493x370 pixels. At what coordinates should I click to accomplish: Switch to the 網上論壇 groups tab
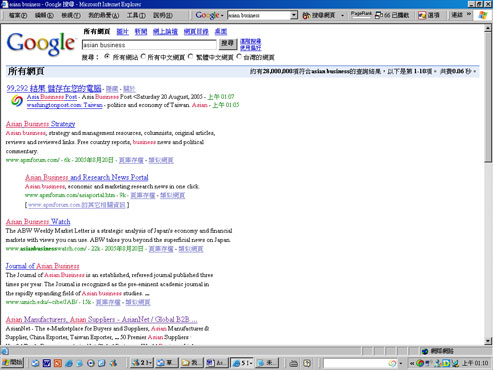pyautogui.click(x=165, y=32)
